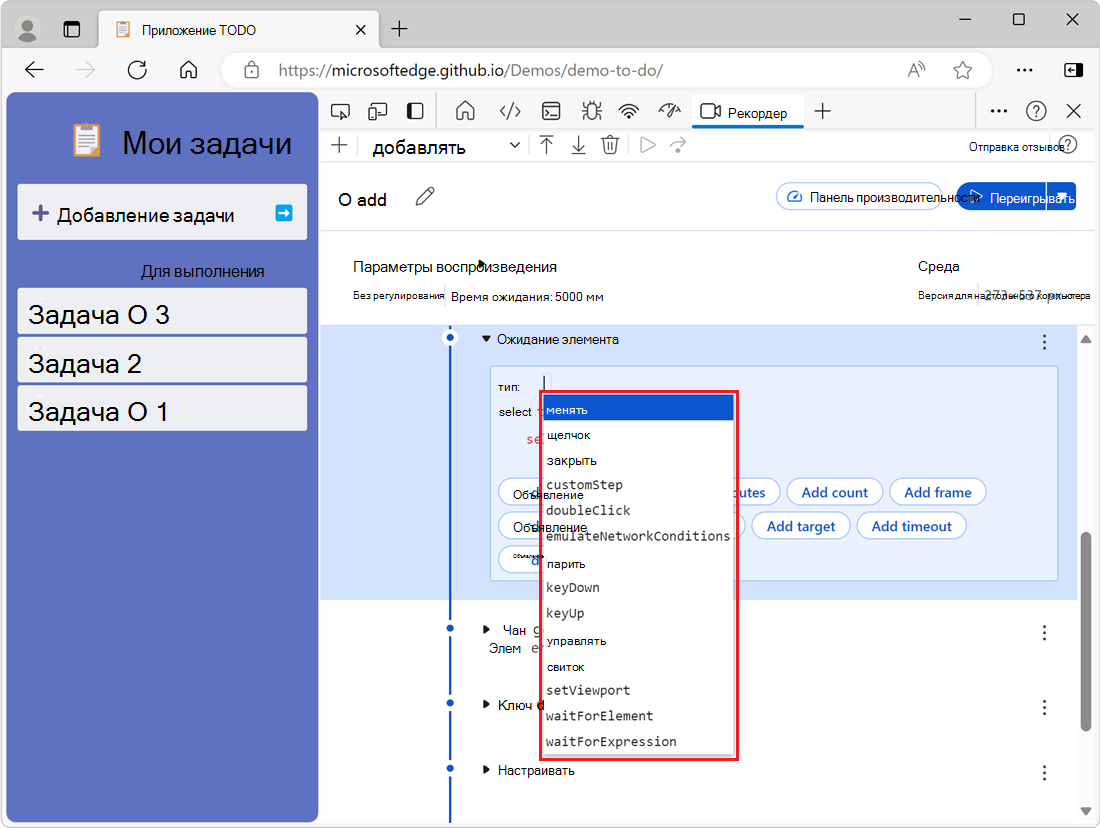This screenshot has height=828, width=1100.
Task: Create a new recording with plus
Action: [340, 146]
